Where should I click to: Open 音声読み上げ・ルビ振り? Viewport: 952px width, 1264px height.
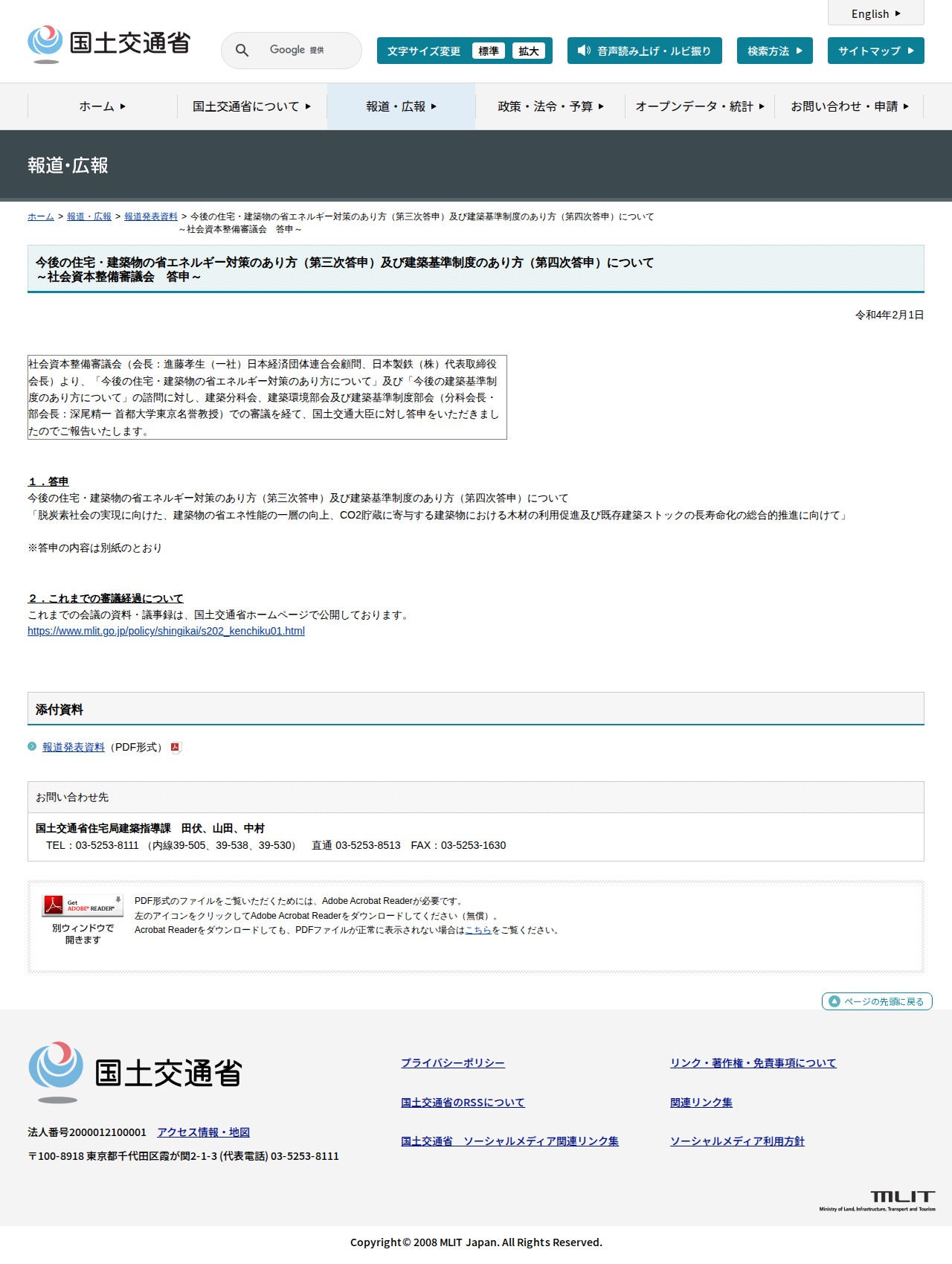pos(645,51)
